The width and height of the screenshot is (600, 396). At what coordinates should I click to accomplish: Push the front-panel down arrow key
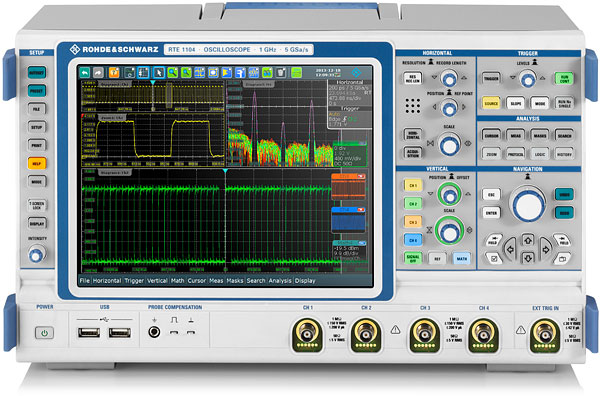[x=528, y=257]
